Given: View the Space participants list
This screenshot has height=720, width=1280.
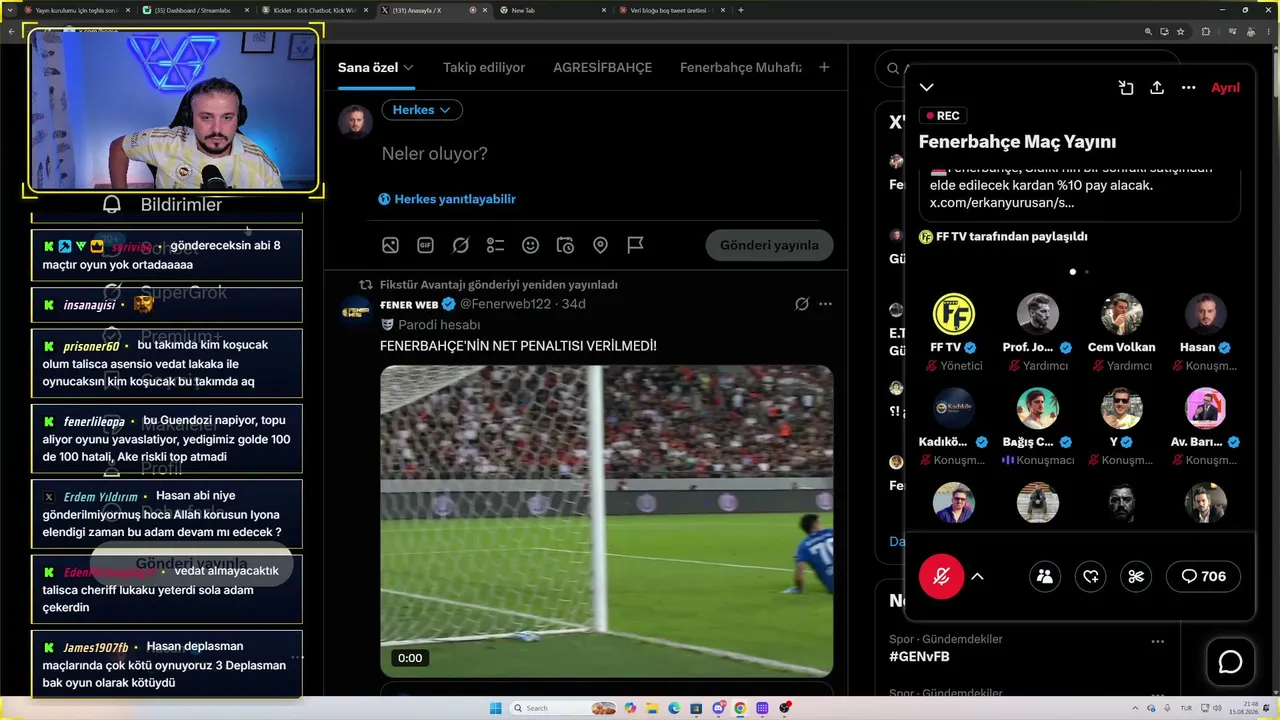Looking at the screenshot, I should click(x=1045, y=576).
